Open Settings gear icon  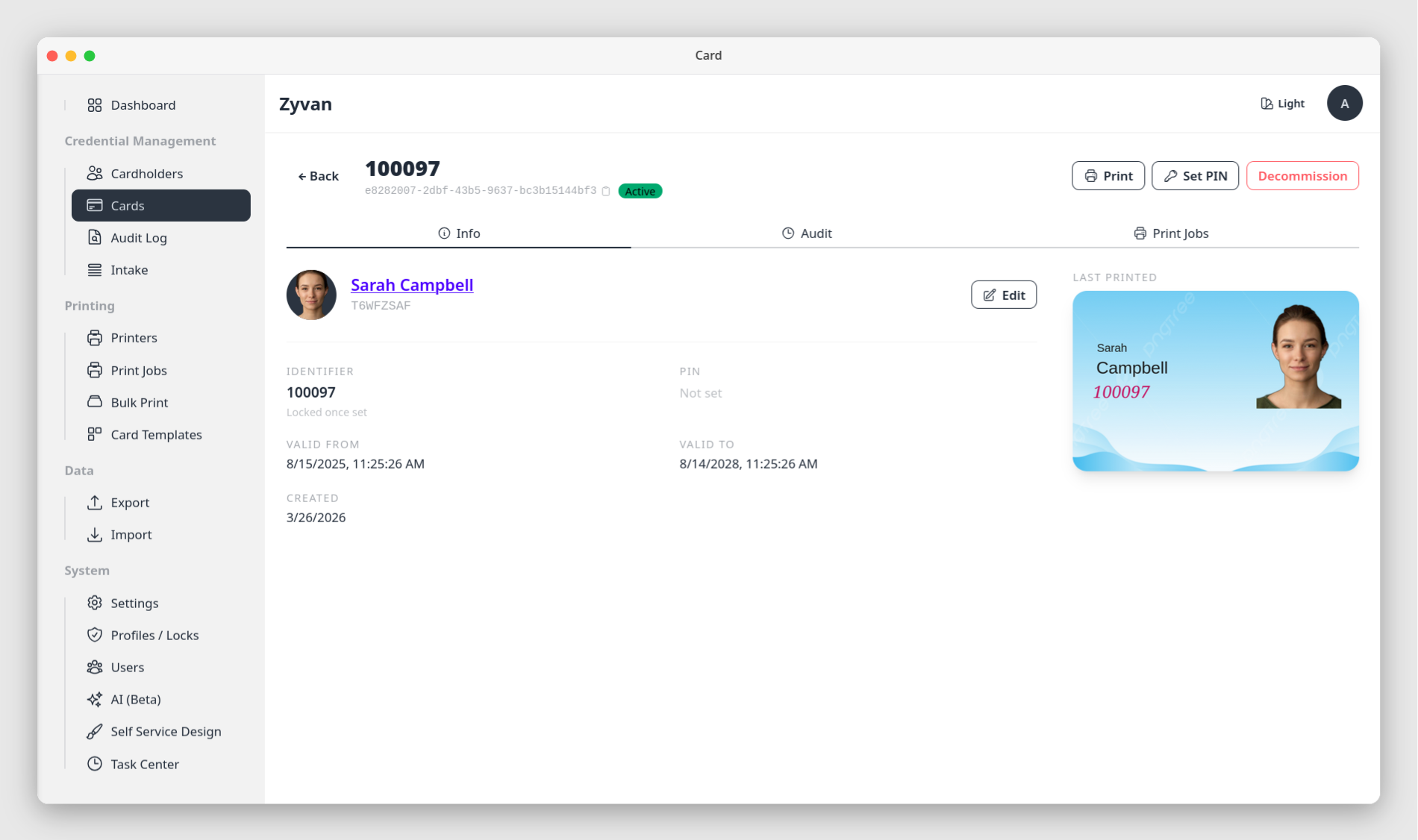pos(95,603)
